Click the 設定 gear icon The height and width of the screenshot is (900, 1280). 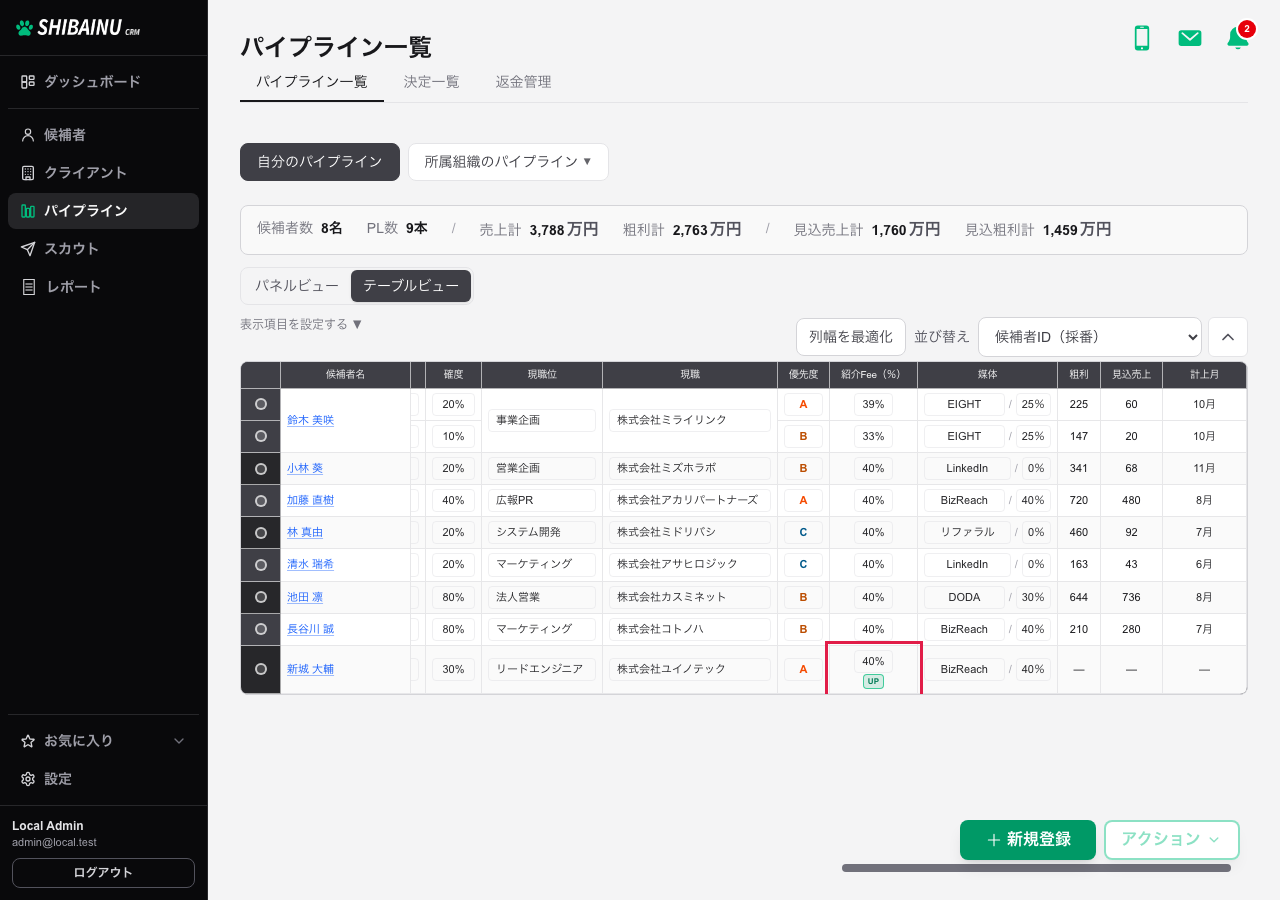tap(28, 779)
